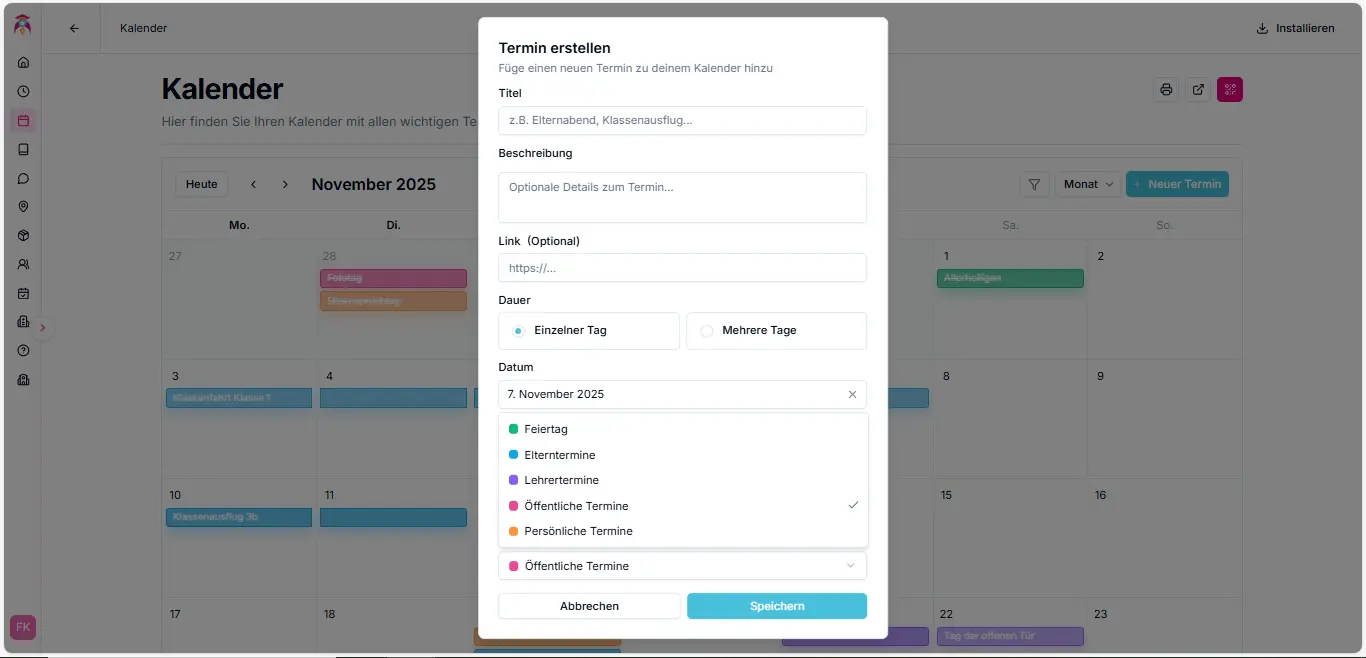Select the Mehrere Tage radio option

coord(707,331)
